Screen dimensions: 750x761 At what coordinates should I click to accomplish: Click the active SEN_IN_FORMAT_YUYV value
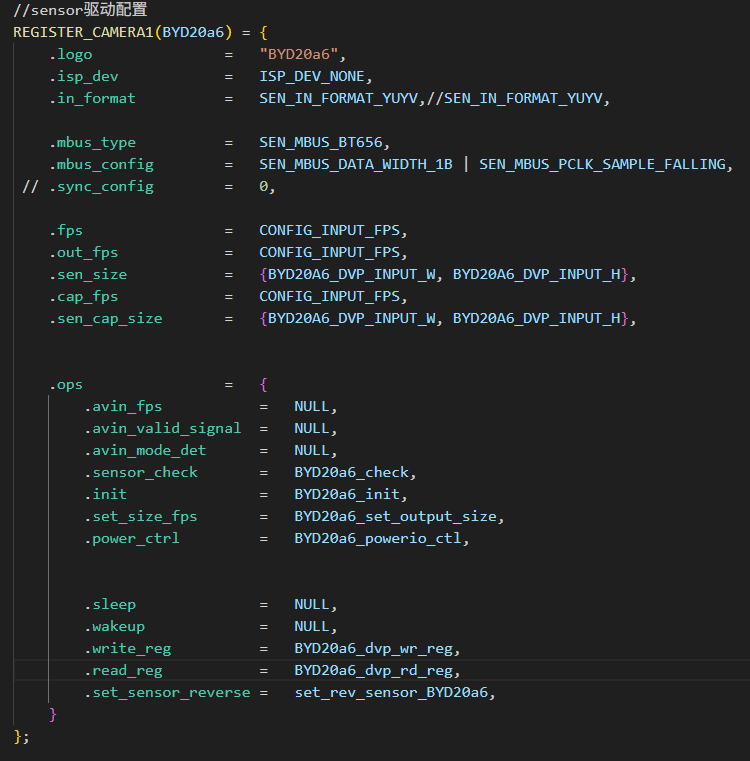[338, 99]
